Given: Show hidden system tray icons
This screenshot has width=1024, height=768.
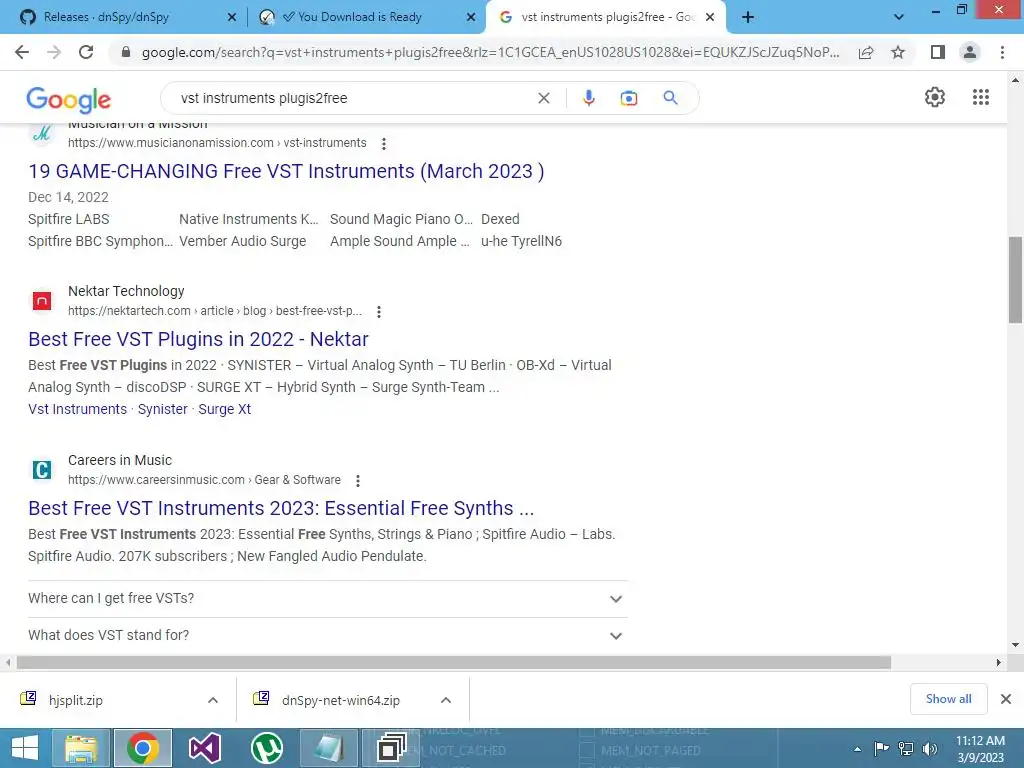Looking at the screenshot, I should [x=857, y=749].
